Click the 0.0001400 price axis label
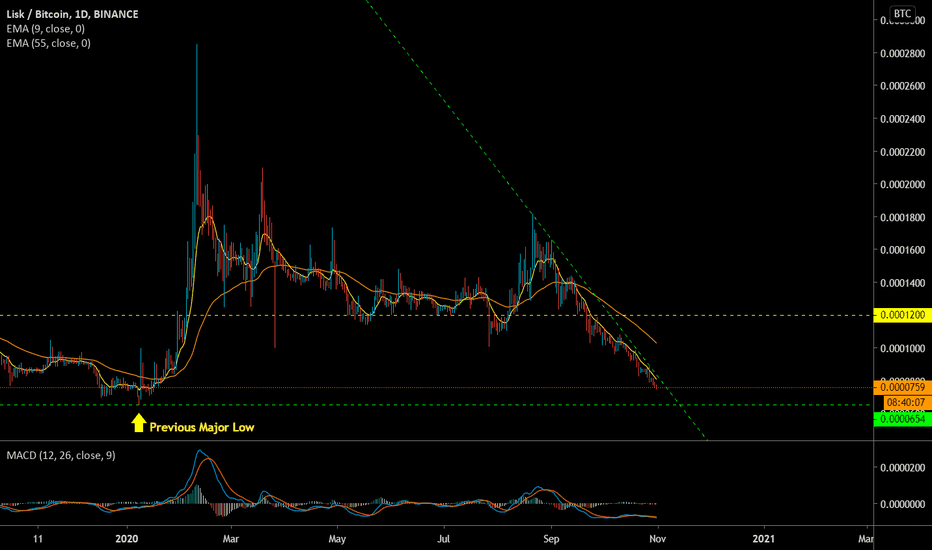 (902, 283)
